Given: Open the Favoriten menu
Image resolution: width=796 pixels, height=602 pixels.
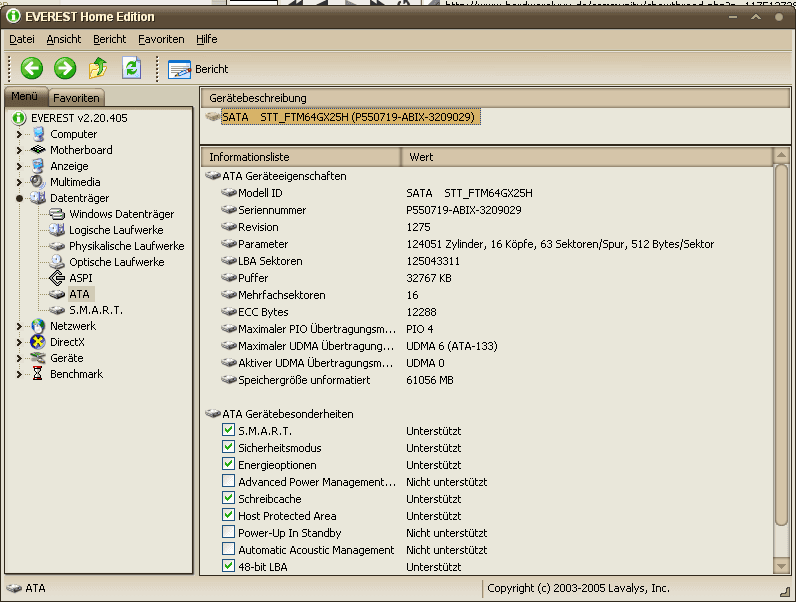Looking at the screenshot, I should [x=161, y=39].
